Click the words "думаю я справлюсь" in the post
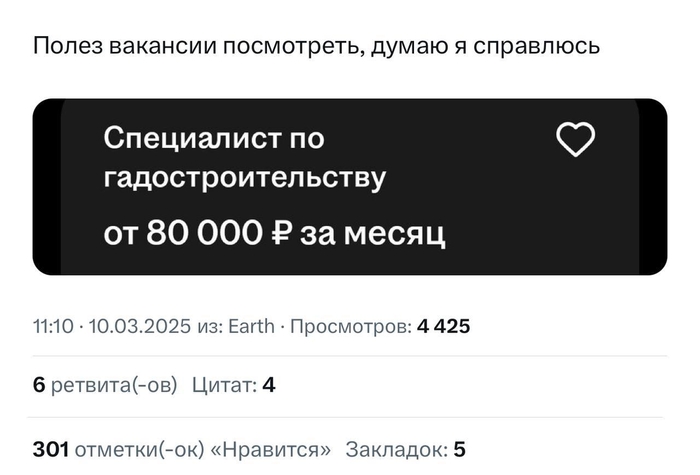This screenshot has height=475, width=700. (x=485, y=46)
